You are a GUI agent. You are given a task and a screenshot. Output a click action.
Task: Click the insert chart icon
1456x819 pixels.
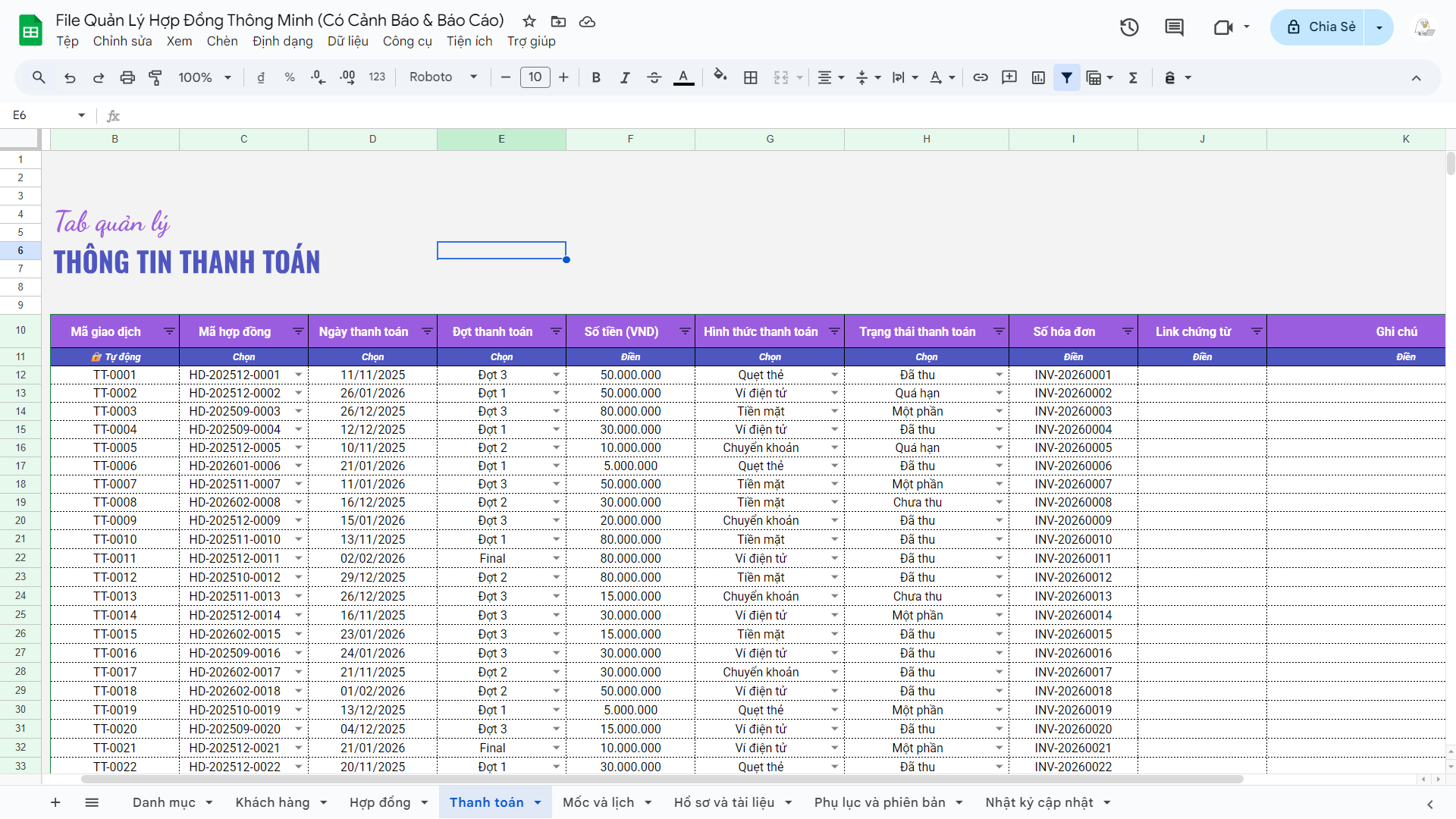[x=1038, y=77]
